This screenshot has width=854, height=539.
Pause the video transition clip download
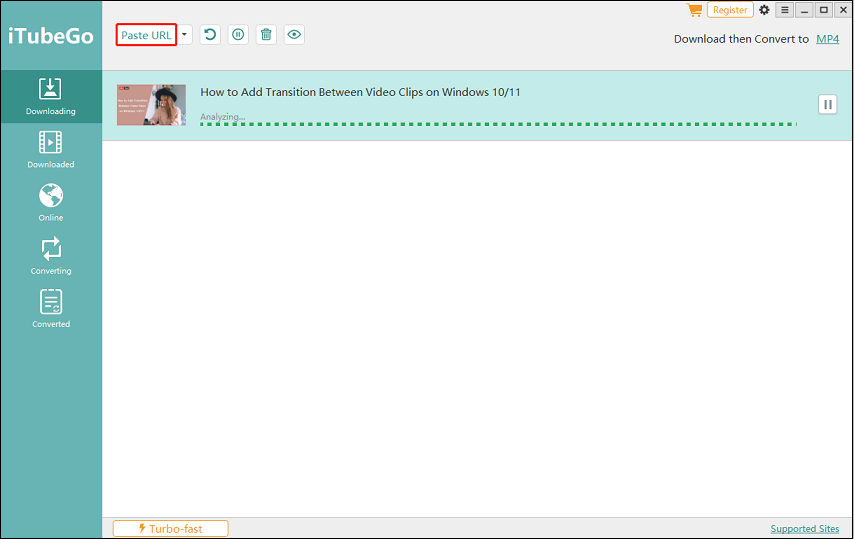827,105
